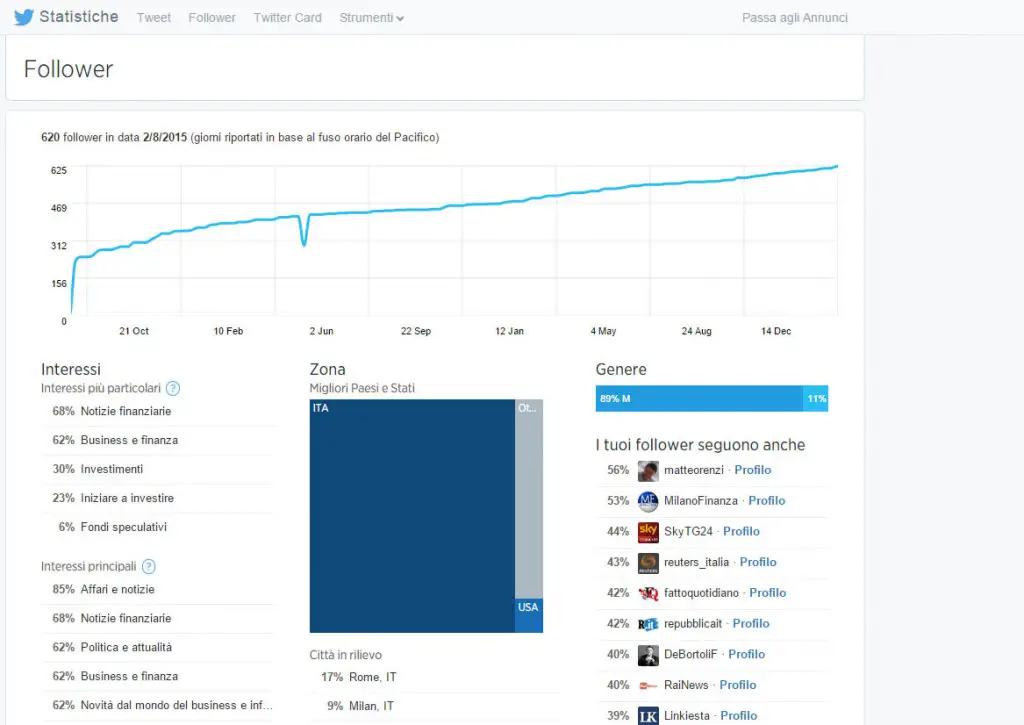Click the 14 Dec axis label
1024x725 pixels.
(776, 331)
